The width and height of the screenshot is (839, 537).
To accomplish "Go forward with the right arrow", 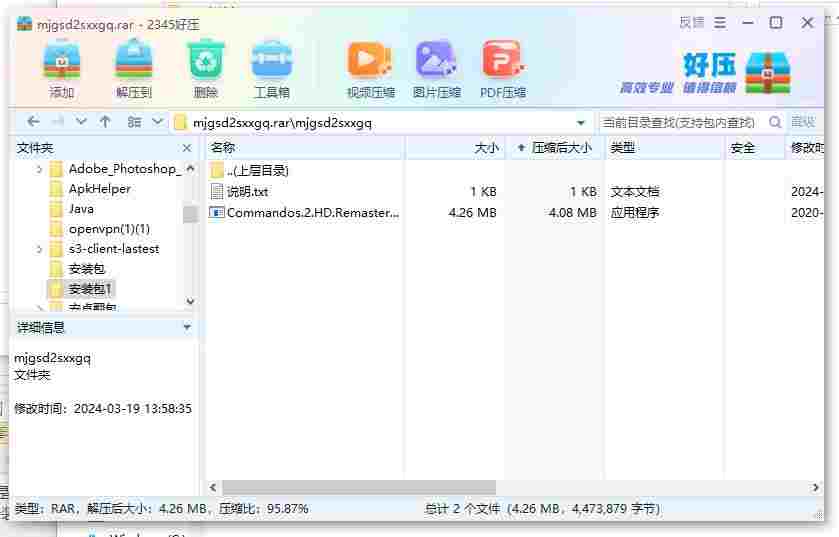I will point(58,122).
